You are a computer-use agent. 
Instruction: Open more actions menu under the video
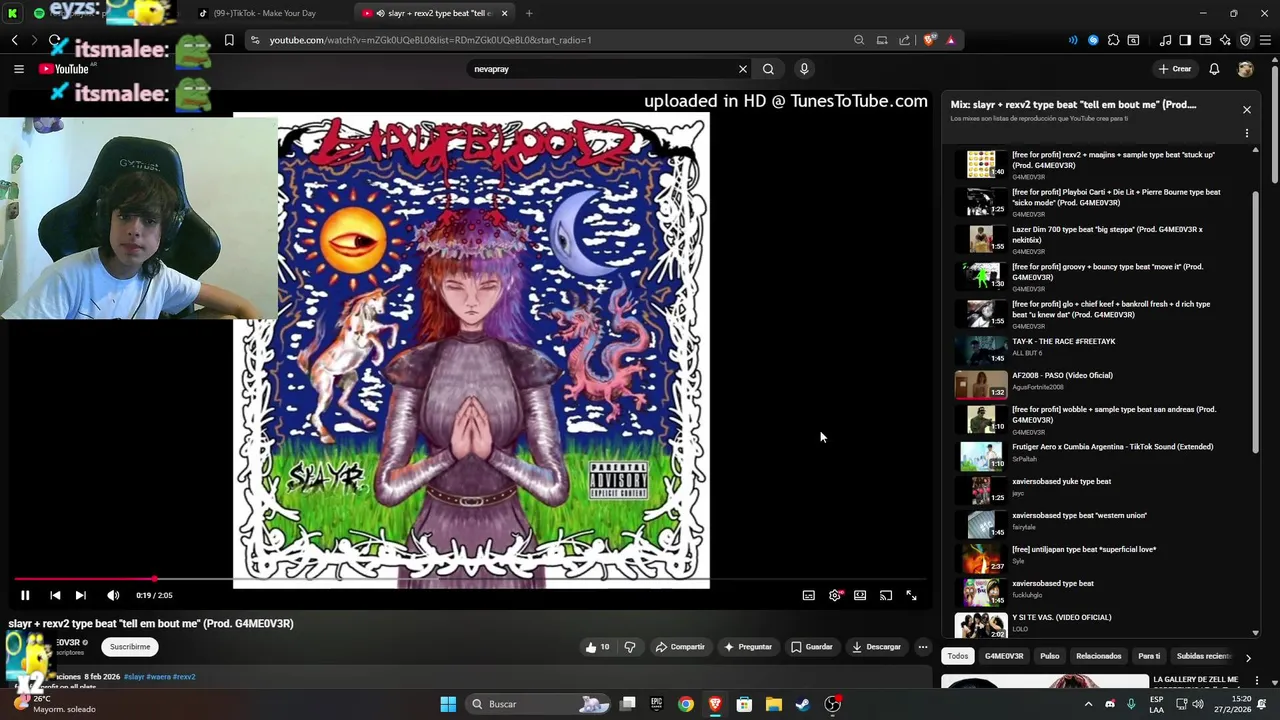pos(923,647)
